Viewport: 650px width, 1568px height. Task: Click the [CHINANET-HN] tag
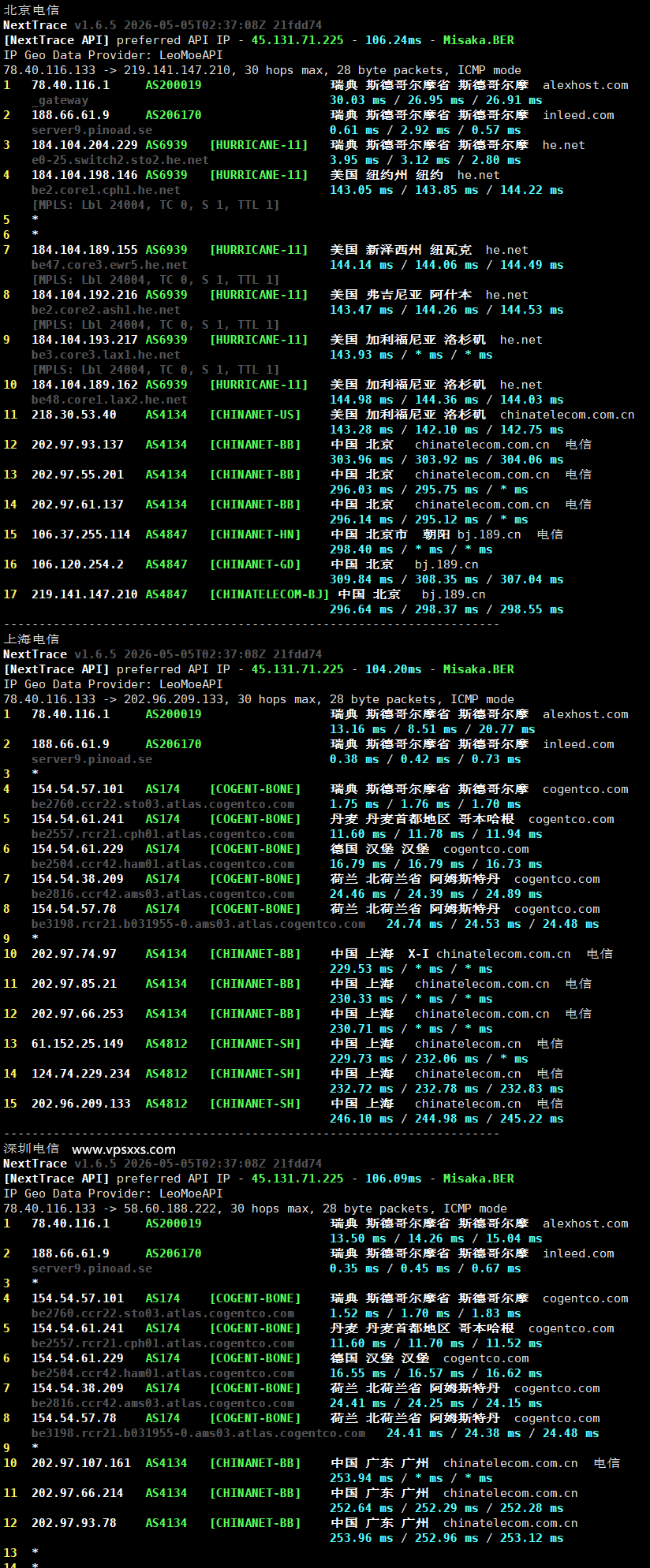pyautogui.click(x=256, y=534)
